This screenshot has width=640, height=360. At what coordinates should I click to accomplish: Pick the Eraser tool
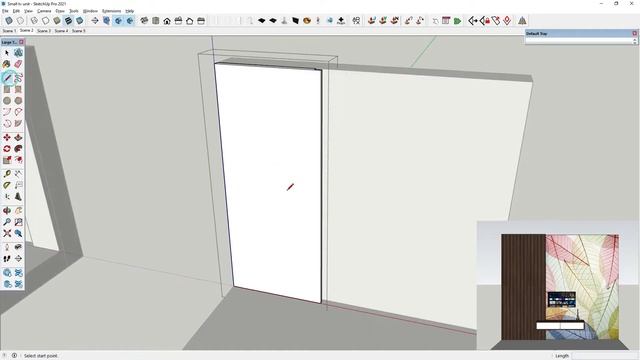(x=18, y=64)
